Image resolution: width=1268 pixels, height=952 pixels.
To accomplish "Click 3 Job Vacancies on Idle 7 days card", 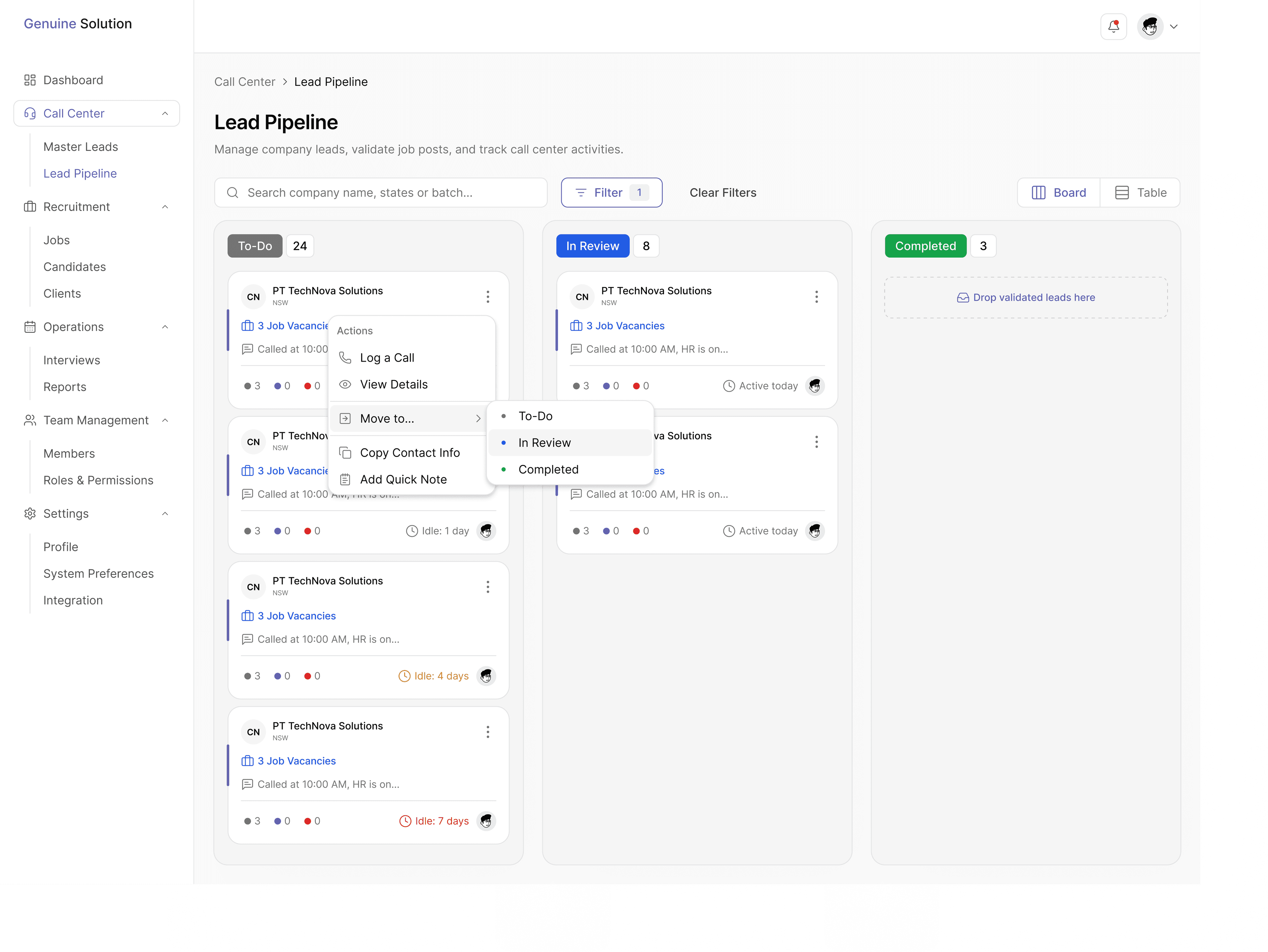I will tap(289, 761).
